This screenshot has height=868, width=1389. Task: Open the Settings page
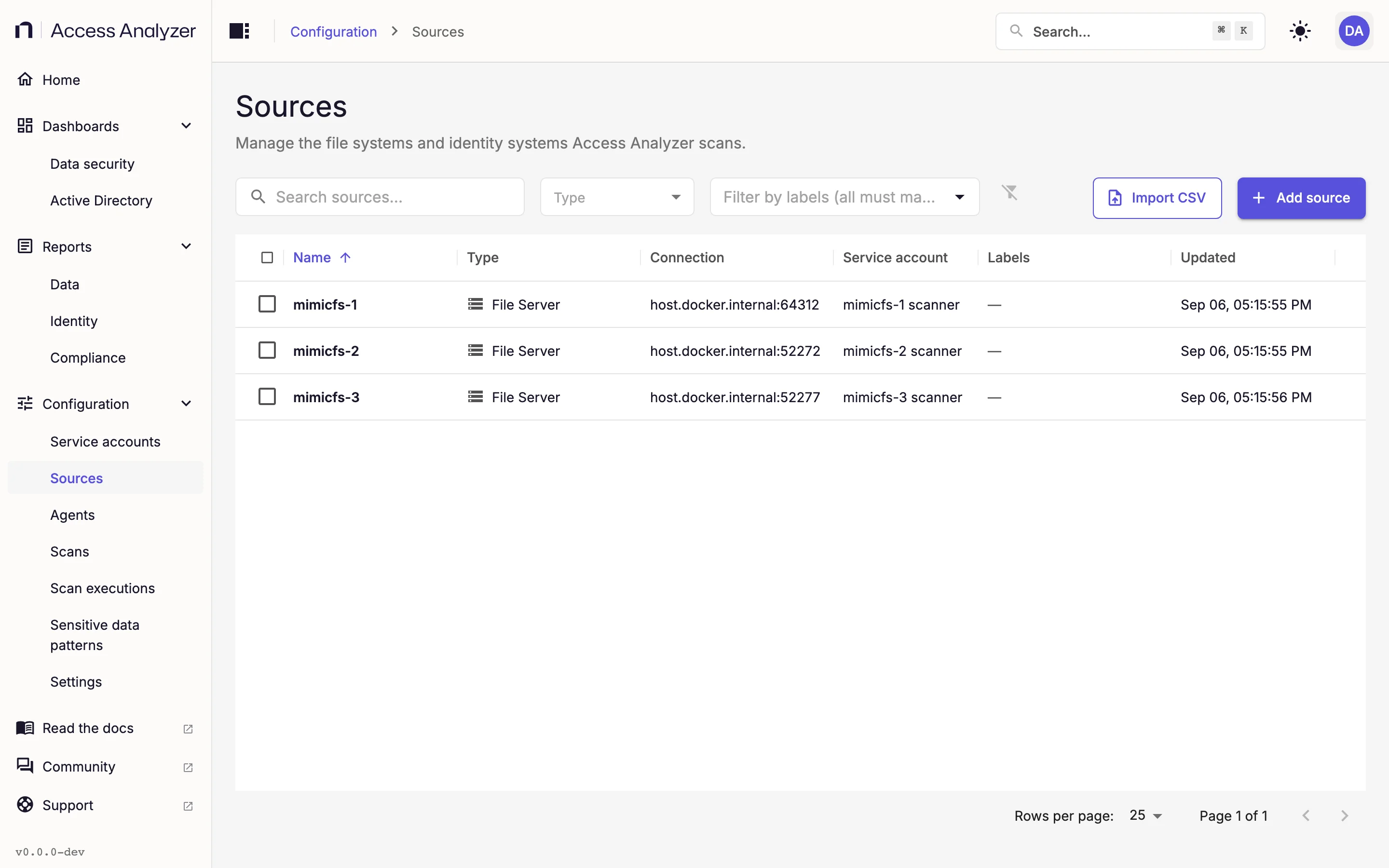coord(76,682)
